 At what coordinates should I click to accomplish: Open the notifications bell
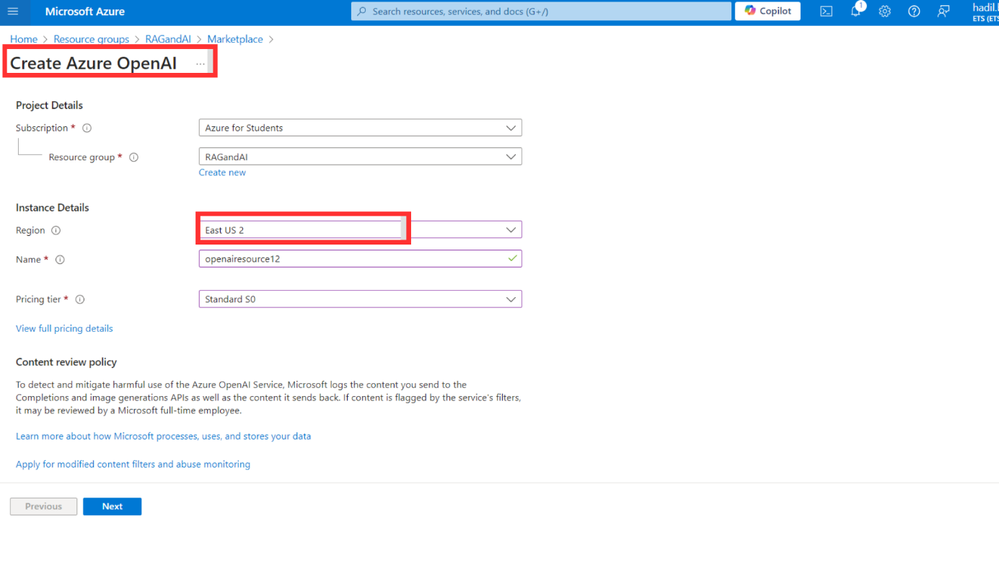856,11
